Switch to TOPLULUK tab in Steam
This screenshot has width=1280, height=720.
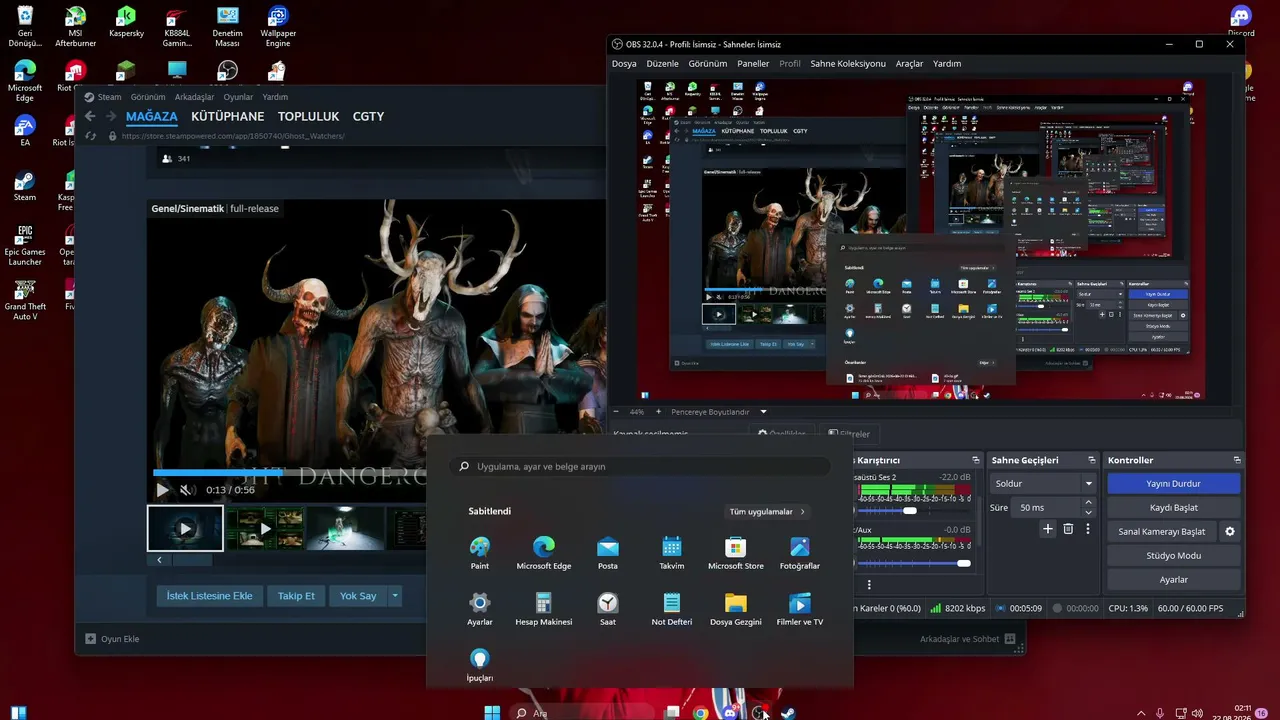(309, 116)
